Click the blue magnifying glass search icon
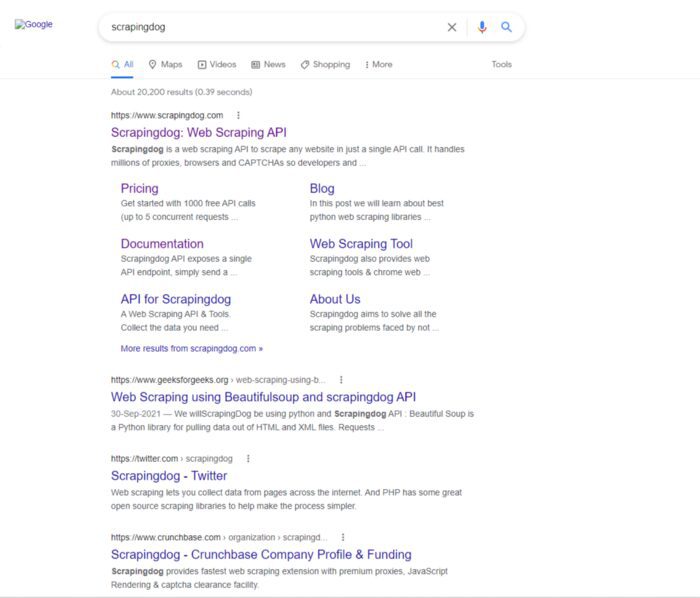700x598 pixels. tap(507, 27)
